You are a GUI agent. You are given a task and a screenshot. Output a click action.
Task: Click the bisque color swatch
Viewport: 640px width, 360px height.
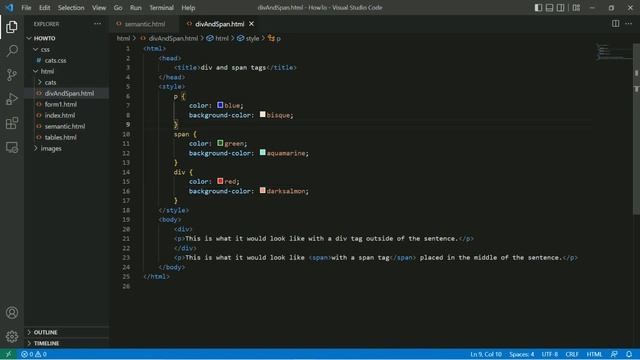coord(262,114)
